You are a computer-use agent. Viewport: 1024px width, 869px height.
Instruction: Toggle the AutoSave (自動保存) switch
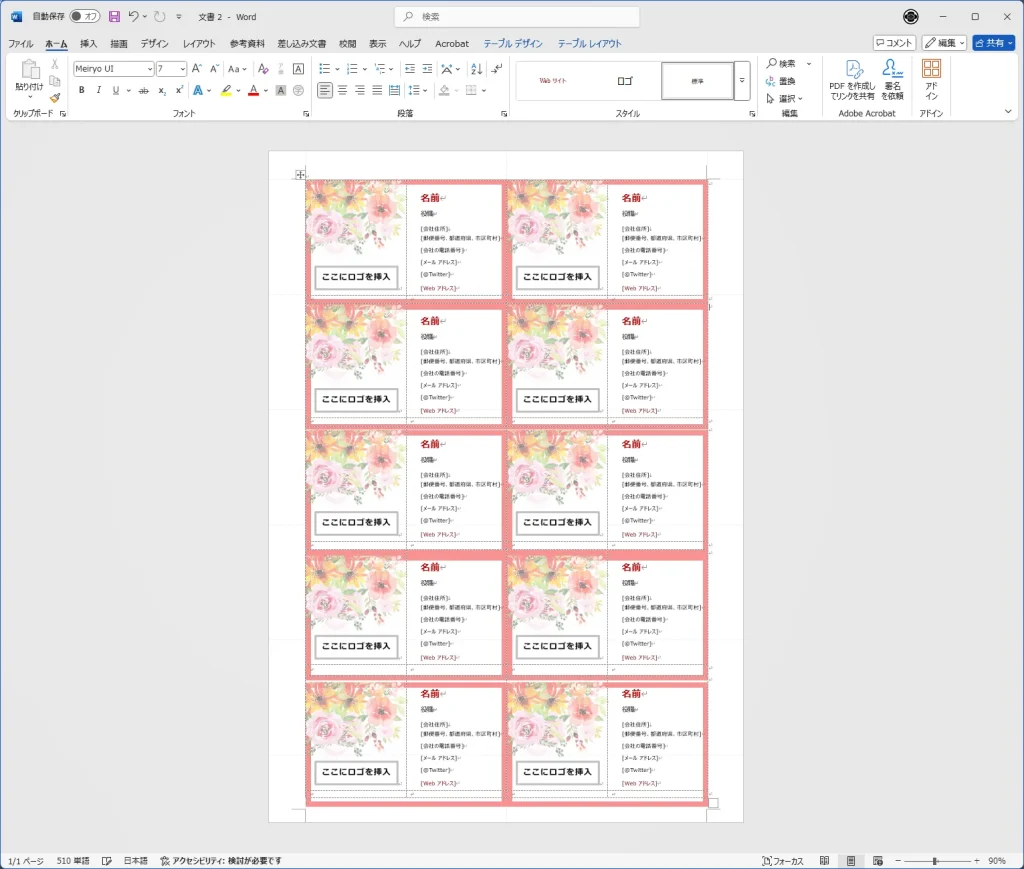coord(85,17)
